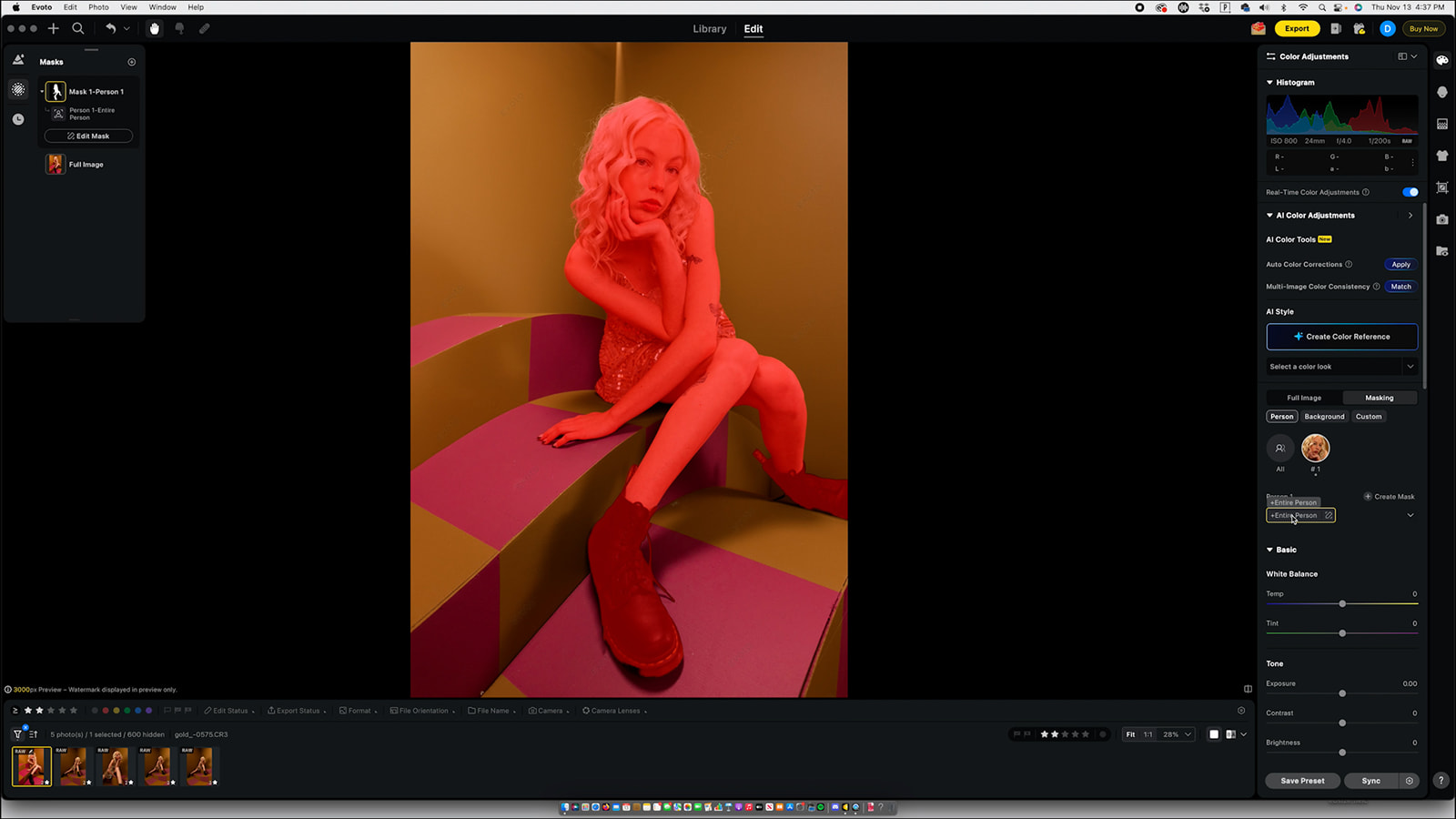Disable Real-Time Color Adjustments
This screenshot has height=819, width=1456.
click(x=1410, y=192)
